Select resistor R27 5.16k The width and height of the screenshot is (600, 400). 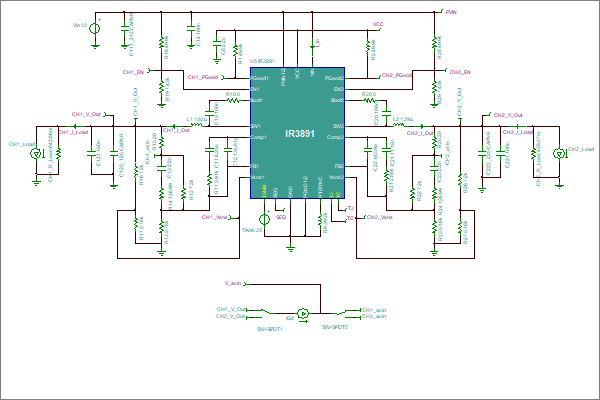(460, 227)
